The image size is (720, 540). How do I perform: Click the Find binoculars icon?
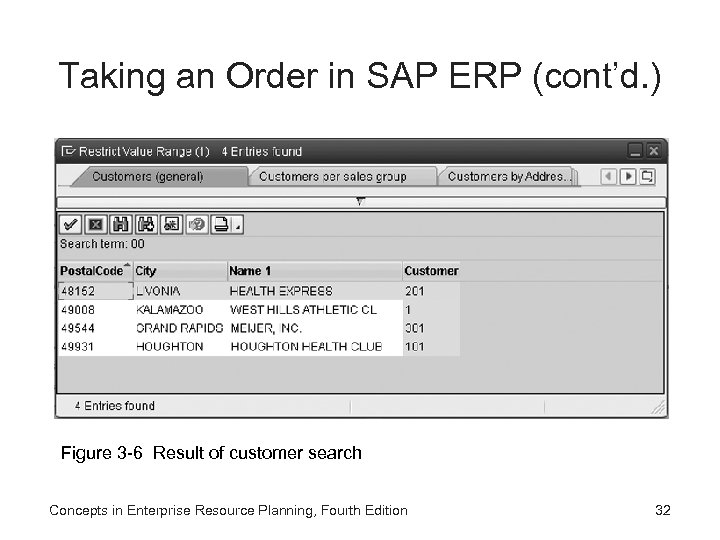(x=121, y=224)
